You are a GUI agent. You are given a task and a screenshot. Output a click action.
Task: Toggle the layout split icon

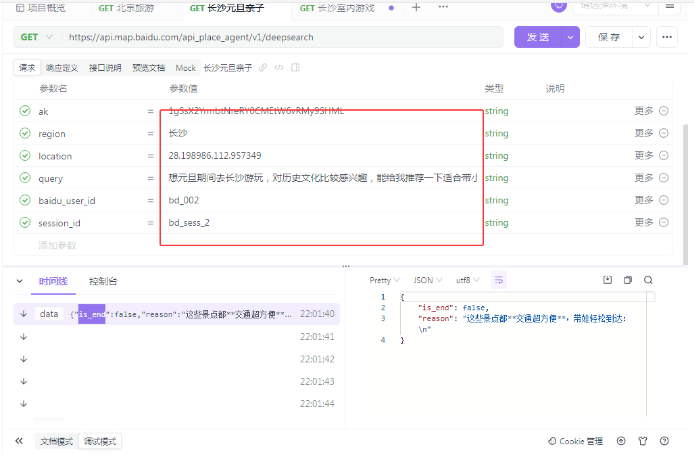coord(295,67)
